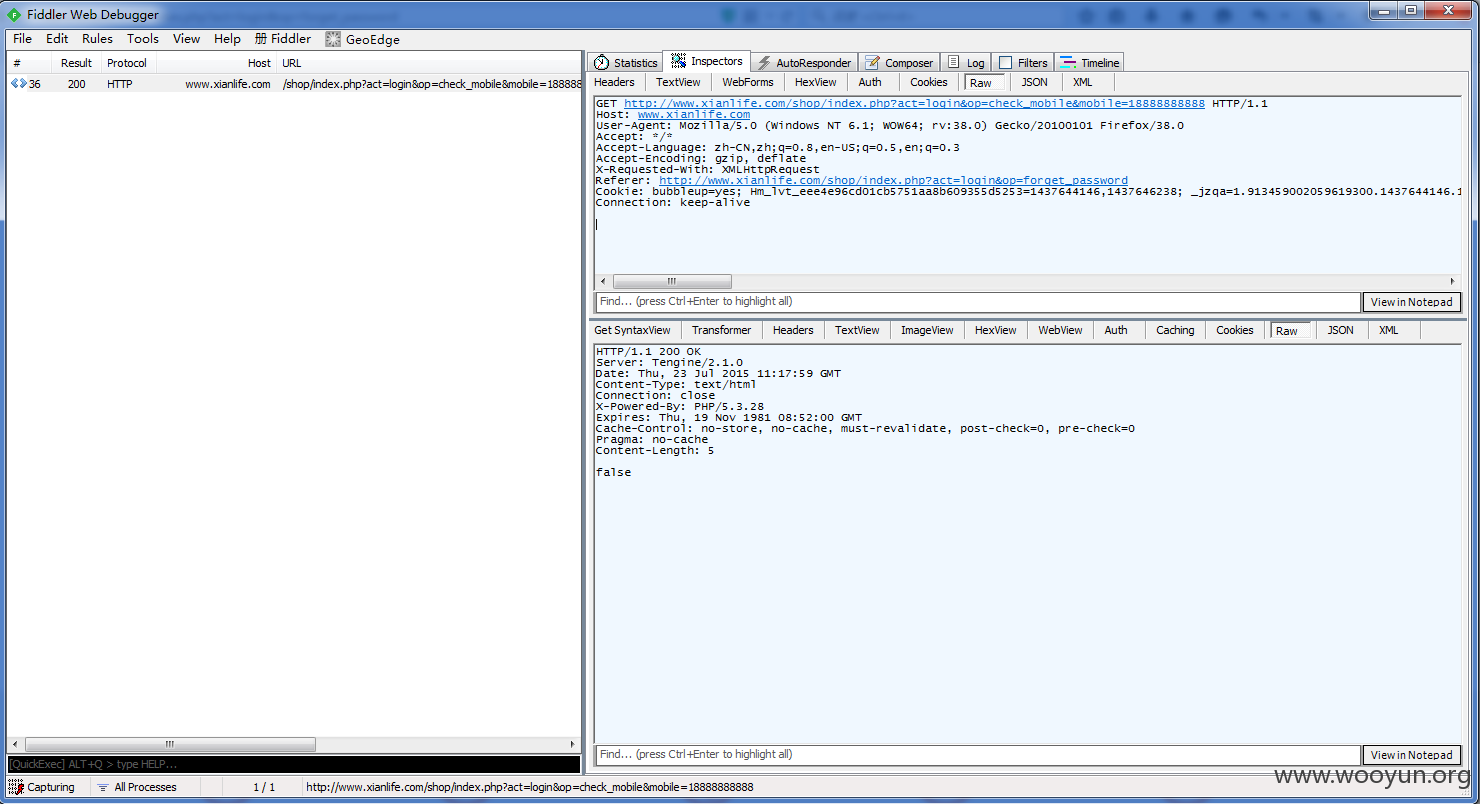Click the Fiddler app icon in title bar
The width and height of the screenshot is (1480, 804).
pos(14,14)
